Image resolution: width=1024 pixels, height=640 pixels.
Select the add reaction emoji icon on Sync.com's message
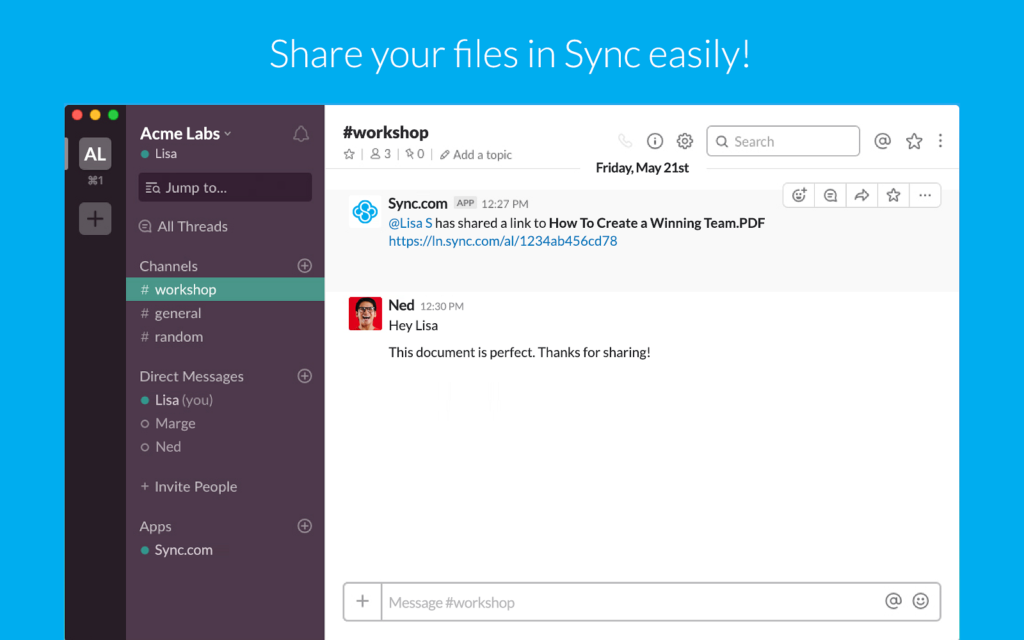point(799,195)
